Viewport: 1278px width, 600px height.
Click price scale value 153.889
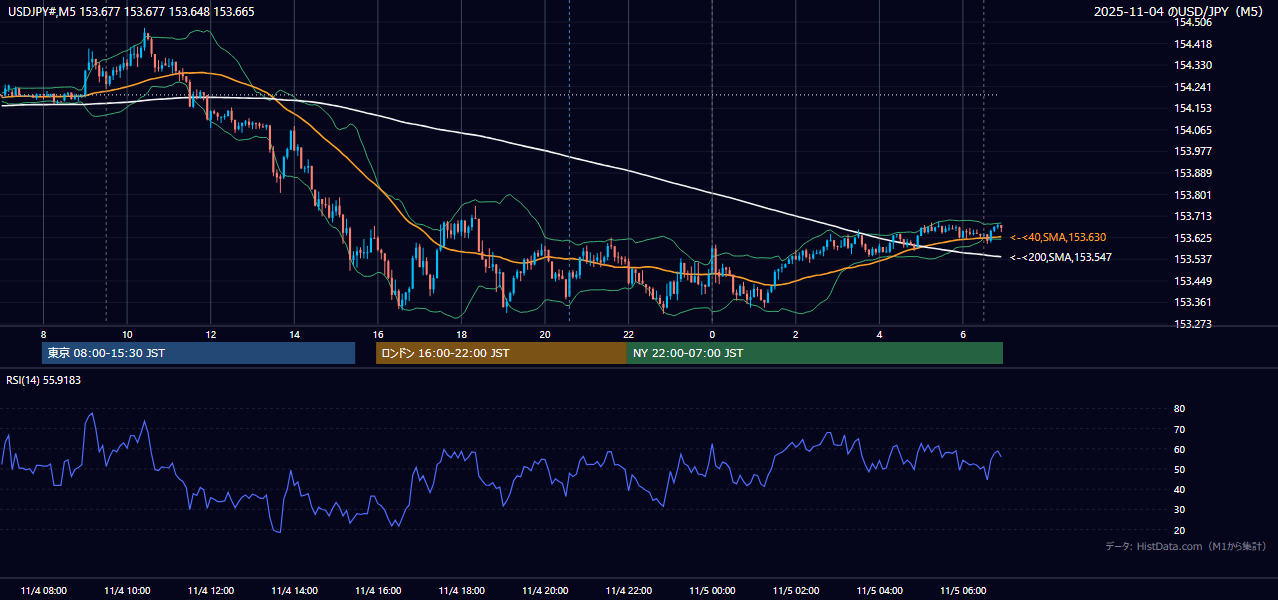[1193, 173]
